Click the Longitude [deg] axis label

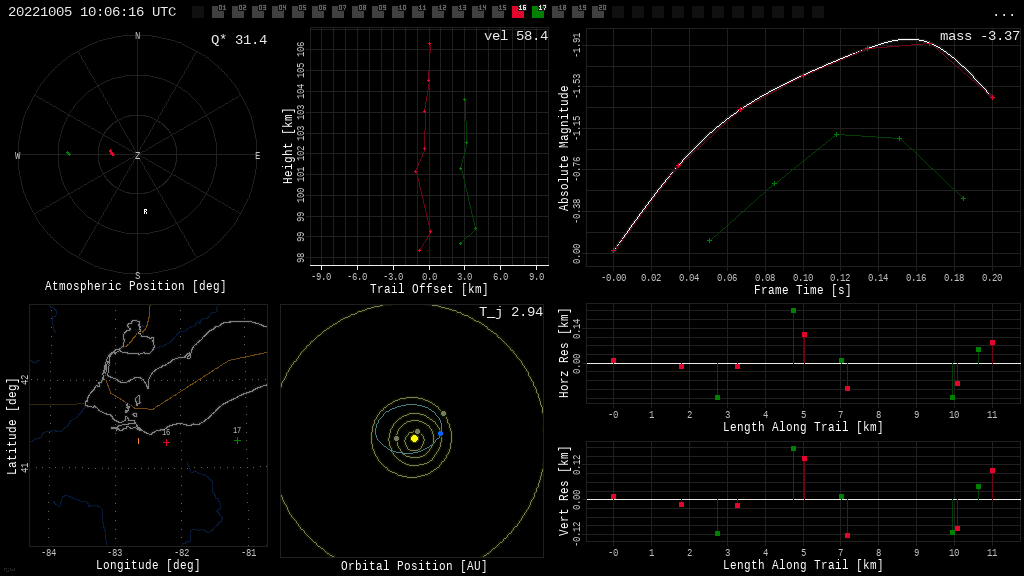tap(148, 564)
